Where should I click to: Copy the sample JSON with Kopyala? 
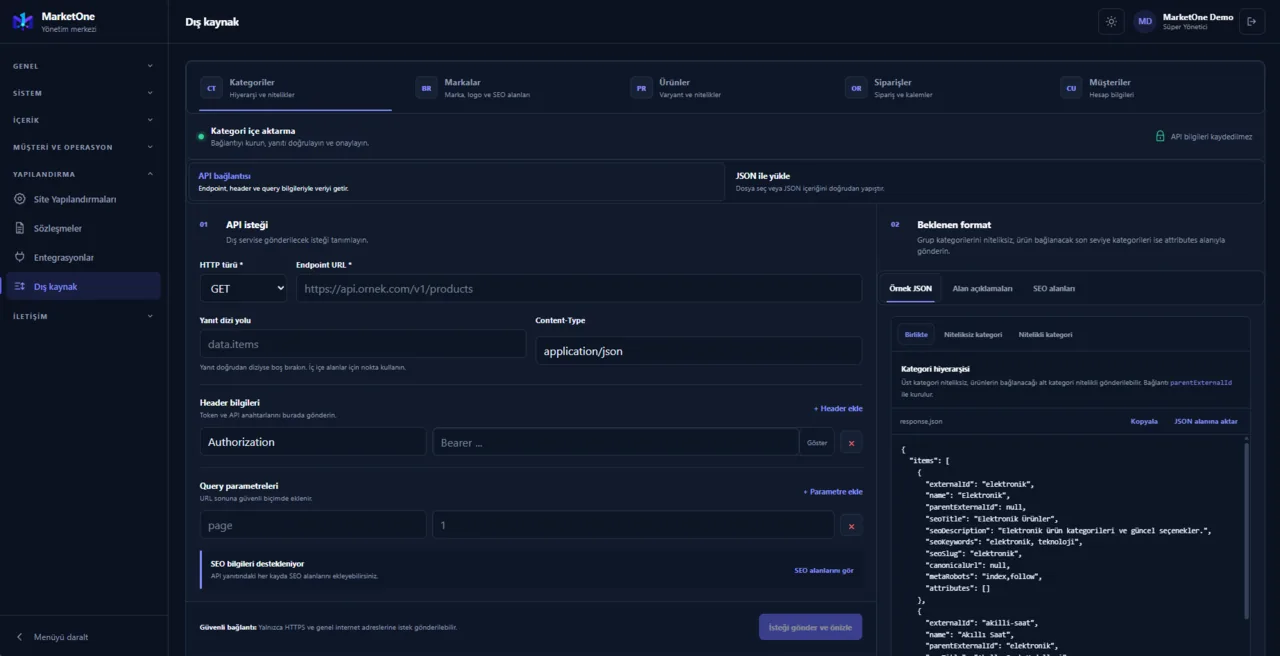click(x=1144, y=421)
